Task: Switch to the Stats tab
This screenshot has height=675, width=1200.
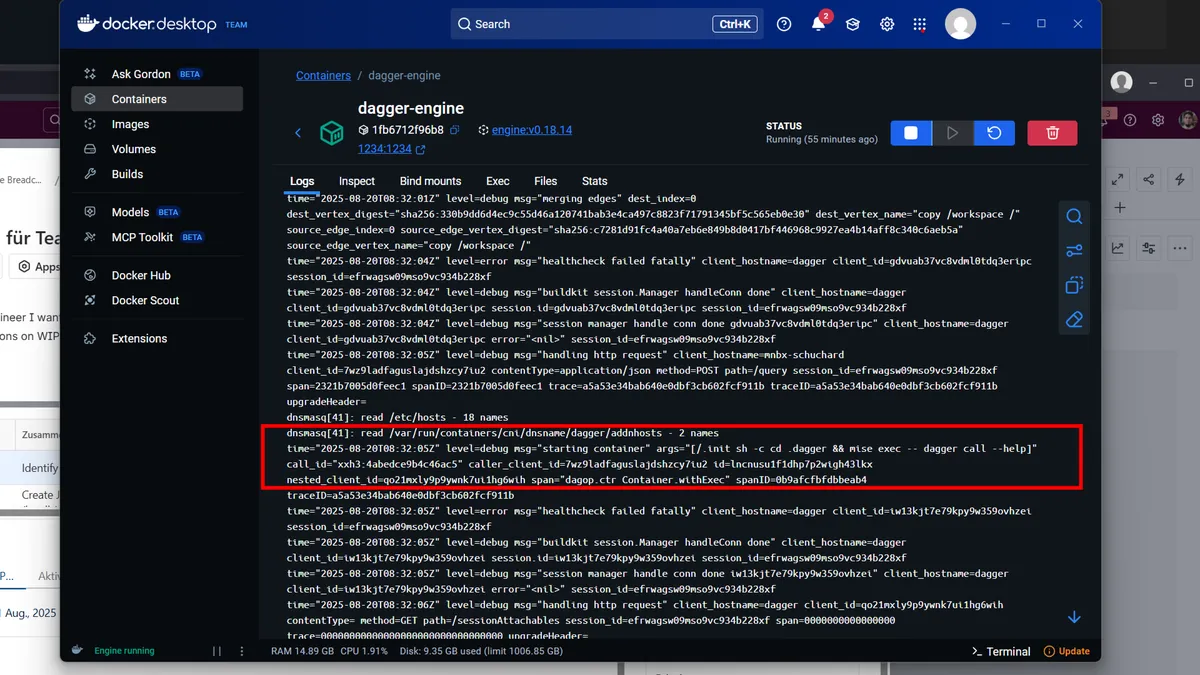Action: click(x=595, y=181)
